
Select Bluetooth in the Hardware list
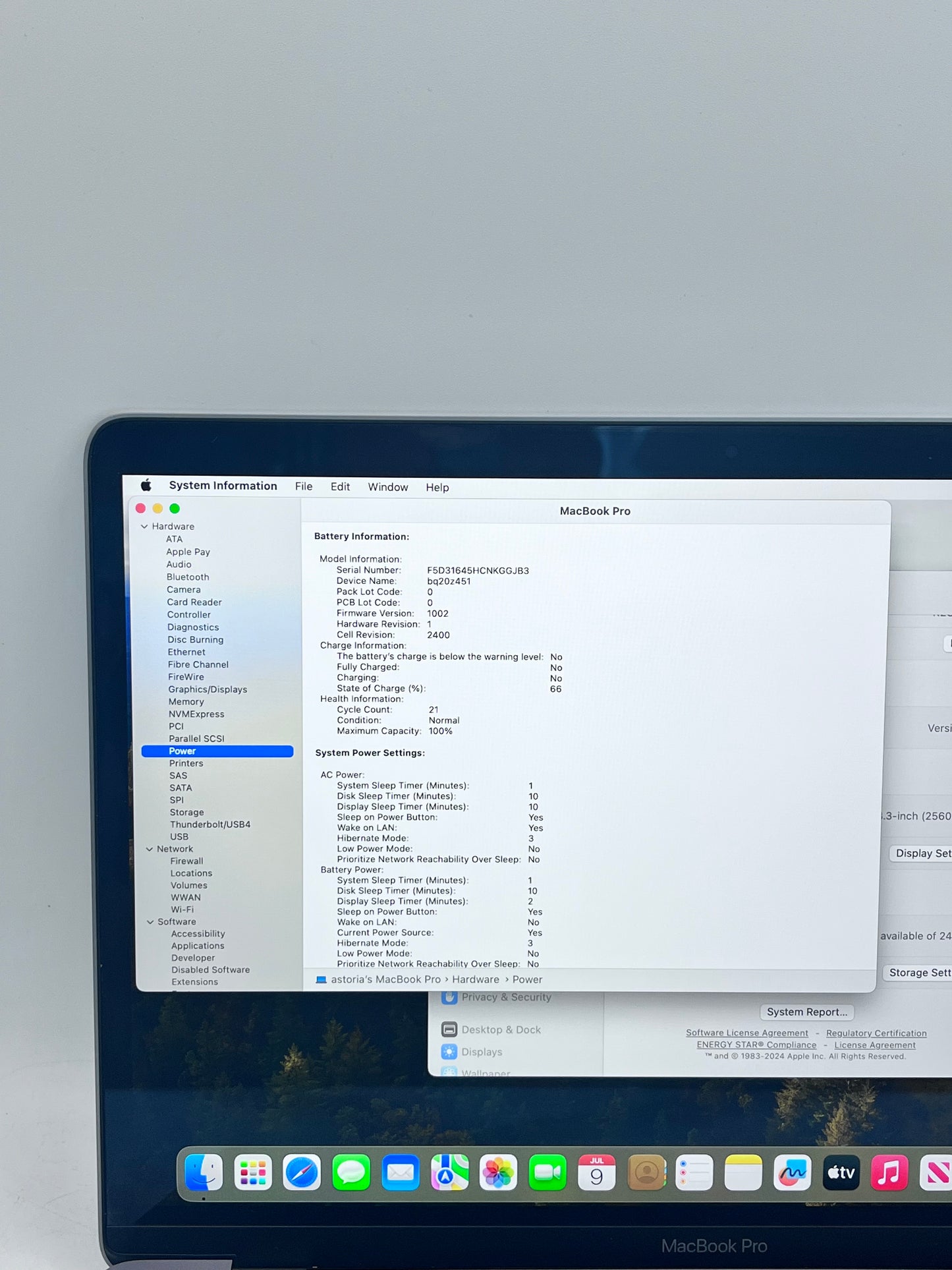click(188, 577)
